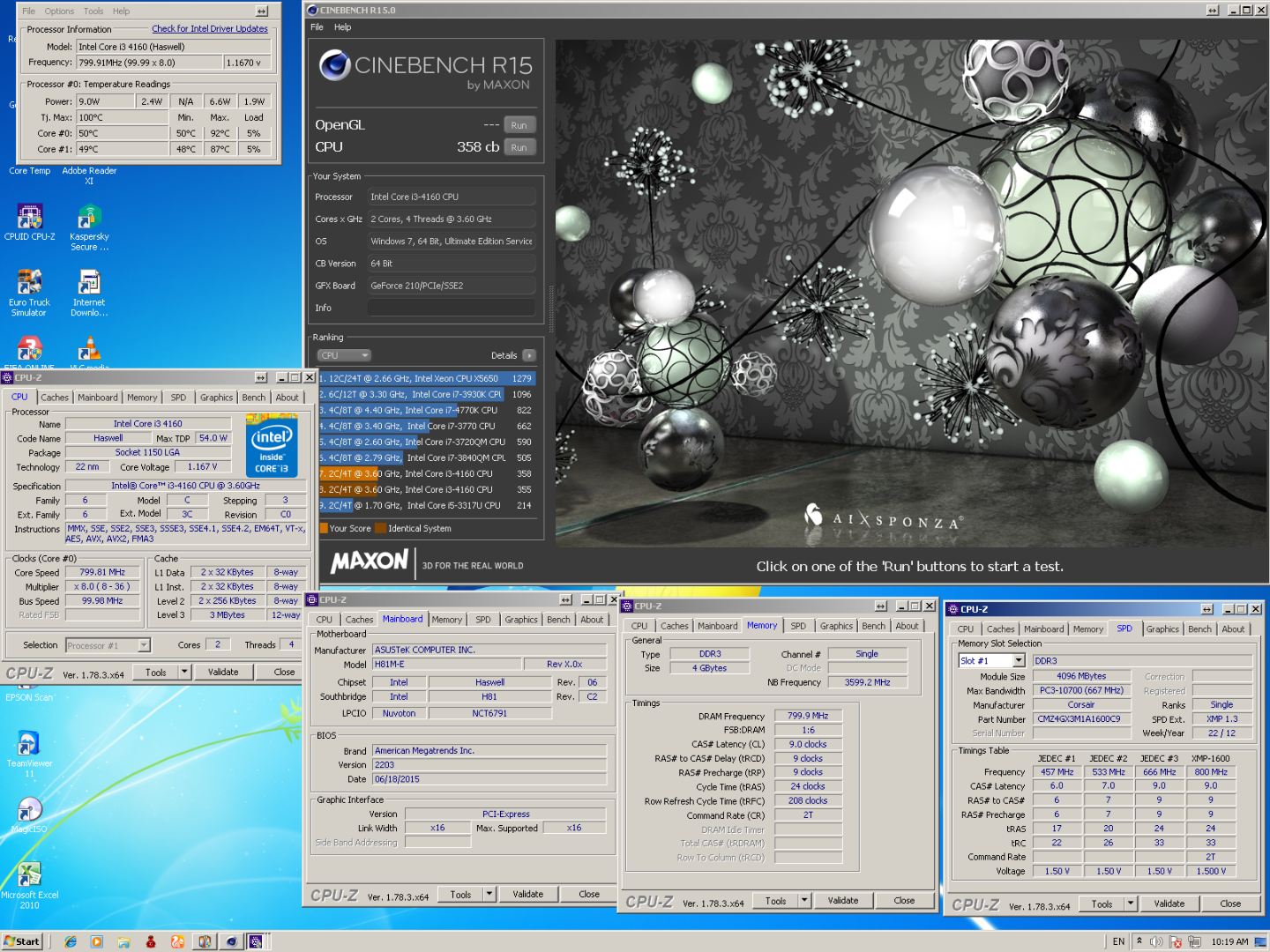The image size is (1270, 952).
Task: Click Close in the Mainboard CPU-Z window
Action: click(589, 894)
